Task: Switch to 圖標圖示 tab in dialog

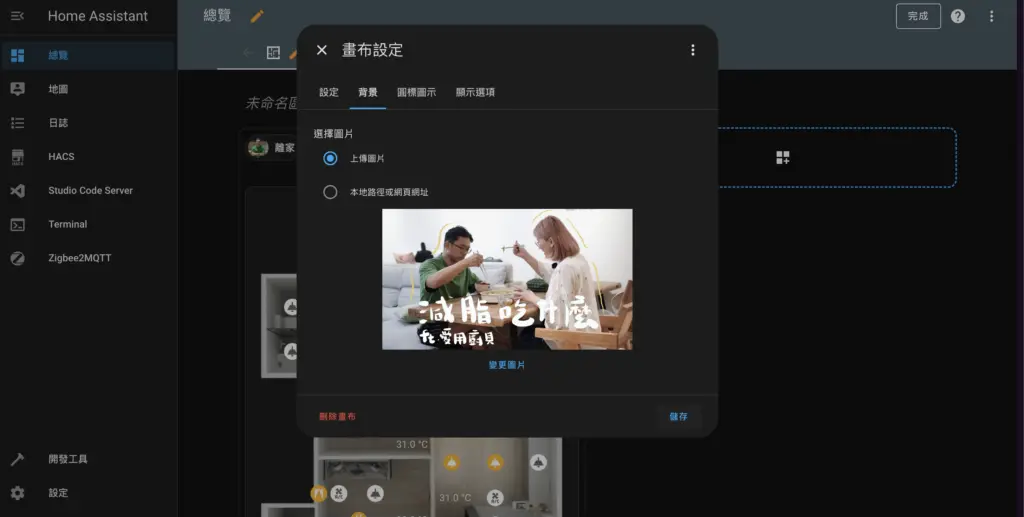Action: point(417,93)
